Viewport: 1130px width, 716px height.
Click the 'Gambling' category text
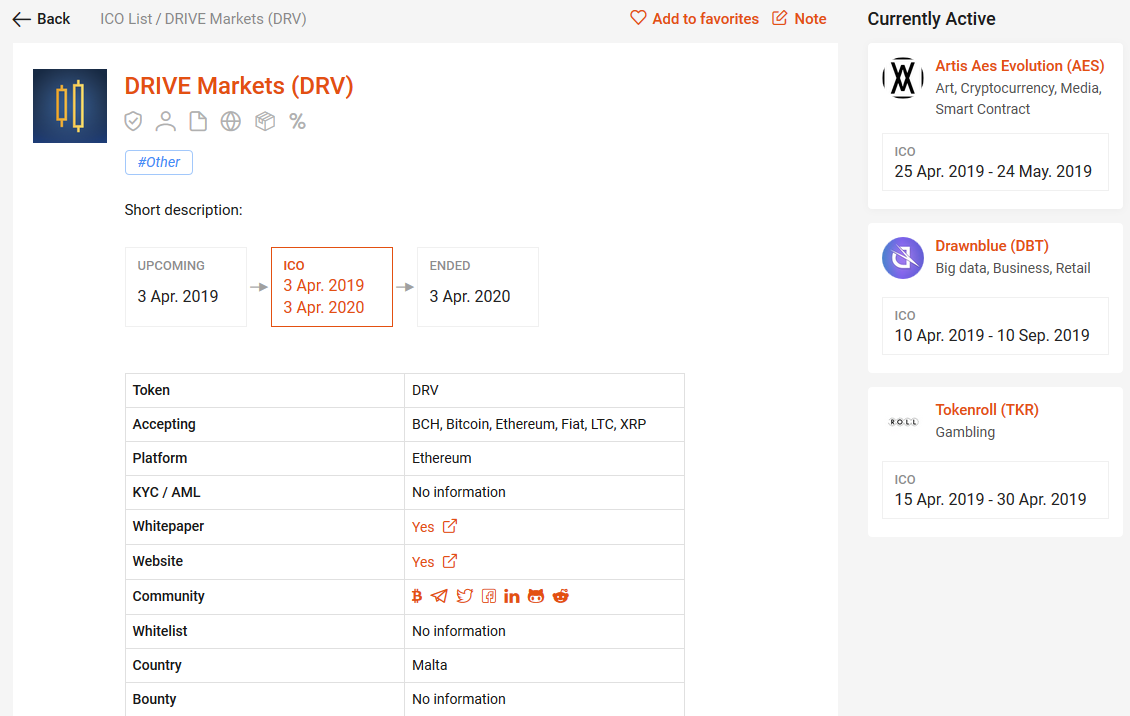(965, 432)
